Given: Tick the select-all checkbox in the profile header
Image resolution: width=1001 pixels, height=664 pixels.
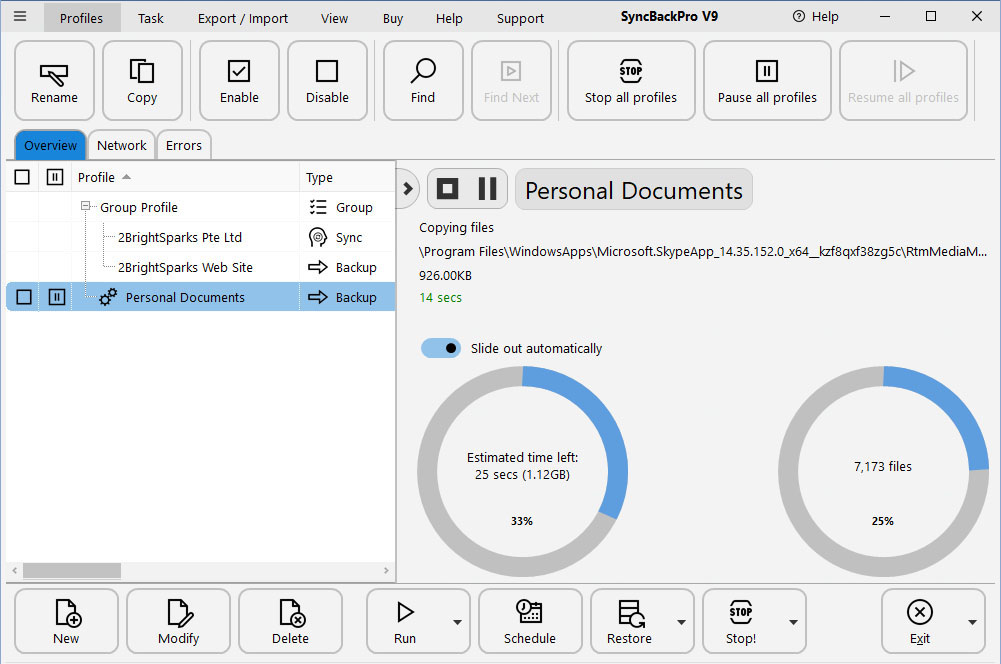Looking at the screenshot, I should pyautogui.click(x=22, y=177).
